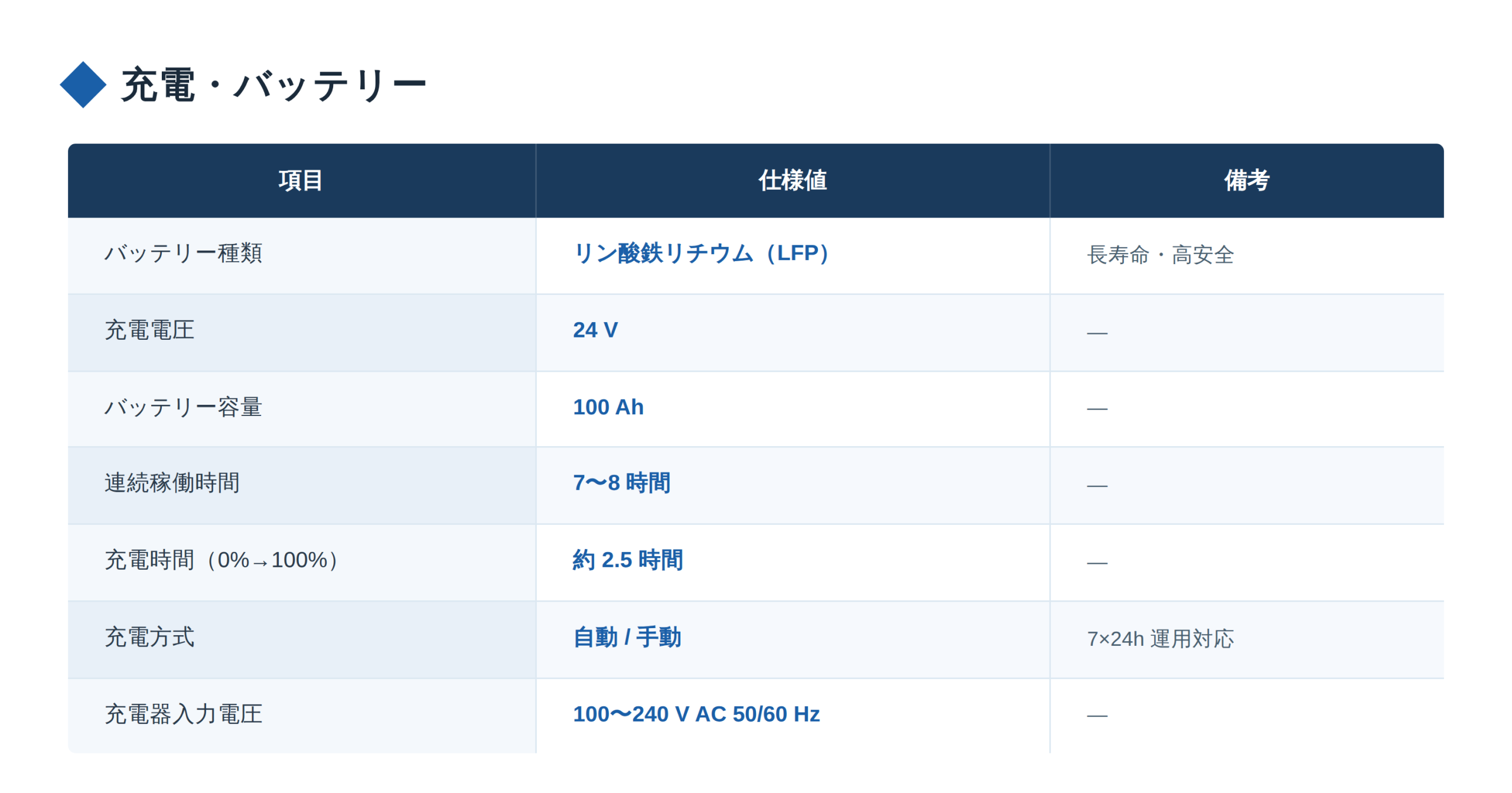Click the 項目 column header
This screenshot has width=1512, height=793.
(300, 180)
